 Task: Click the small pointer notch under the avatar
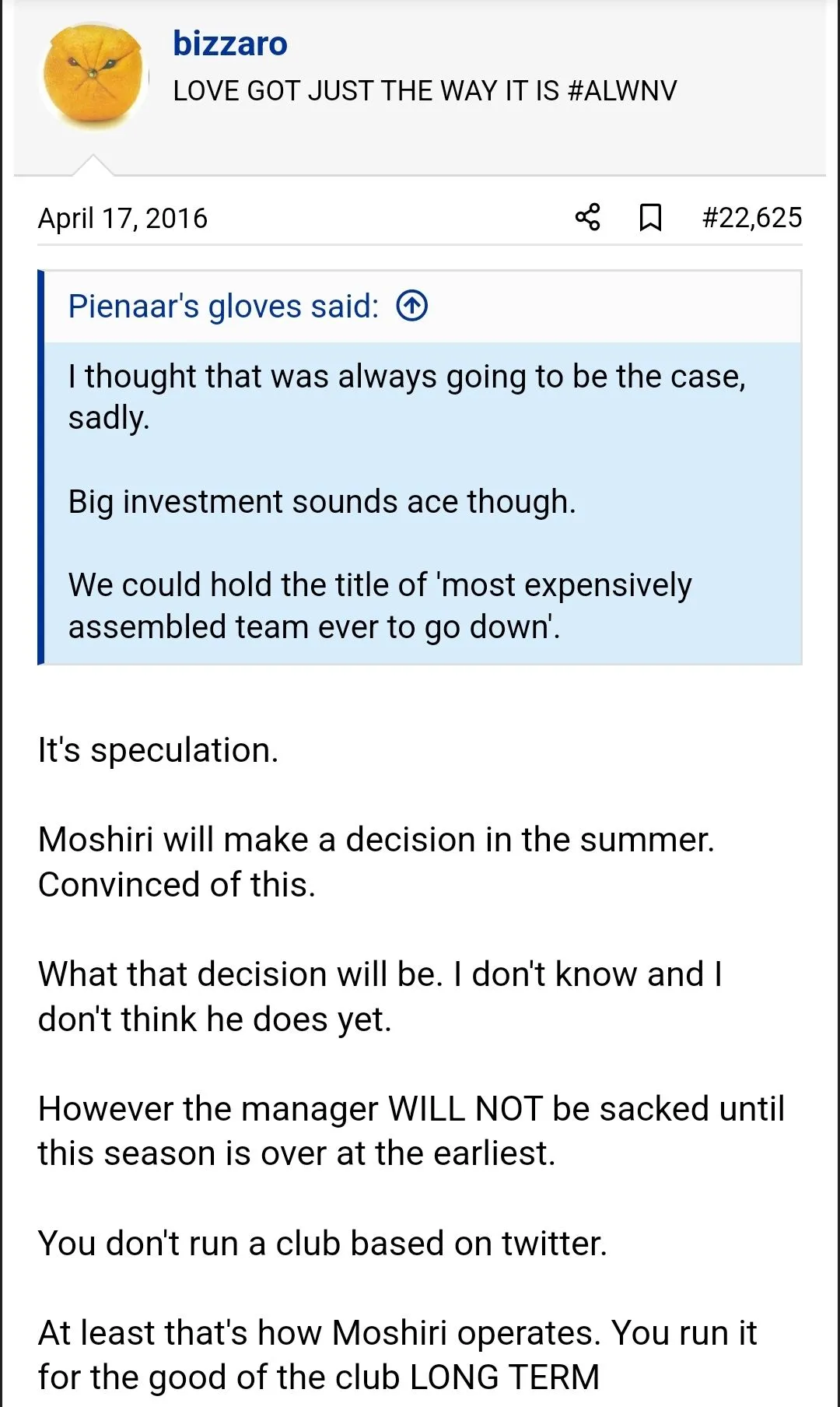tap(93, 166)
